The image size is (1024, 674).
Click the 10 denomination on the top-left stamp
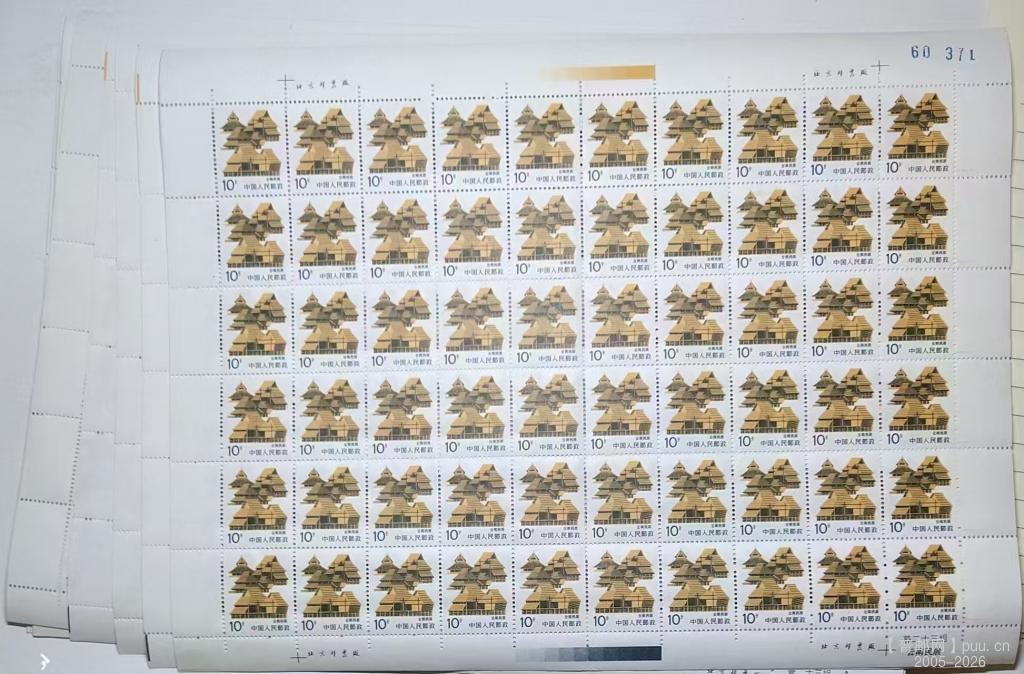(228, 186)
